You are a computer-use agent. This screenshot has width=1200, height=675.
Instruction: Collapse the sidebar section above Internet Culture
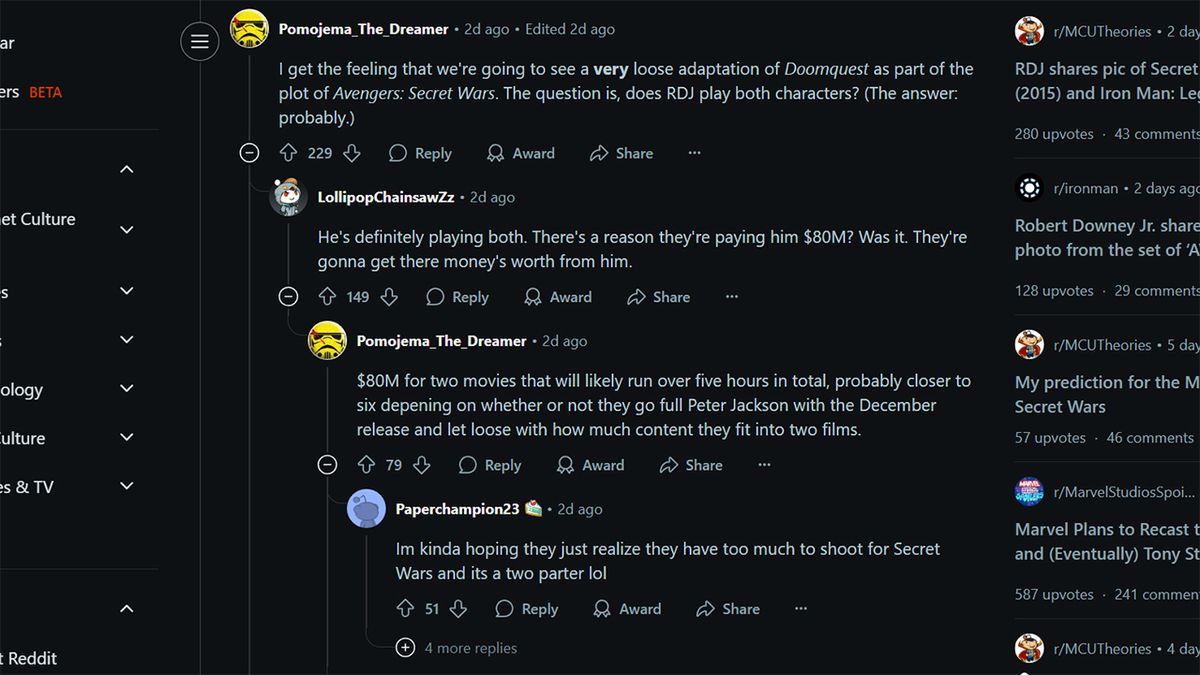pos(126,169)
